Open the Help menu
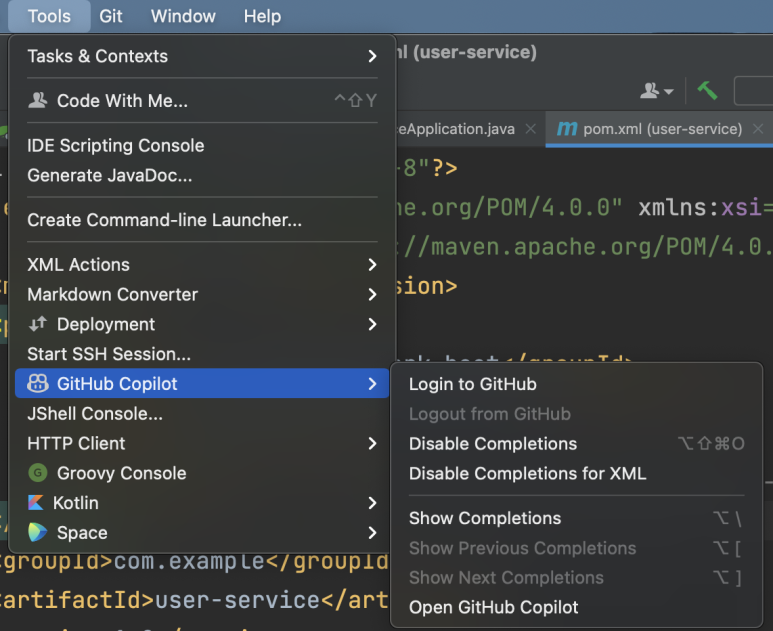The width and height of the screenshot is (773, 631). (262, 16)
